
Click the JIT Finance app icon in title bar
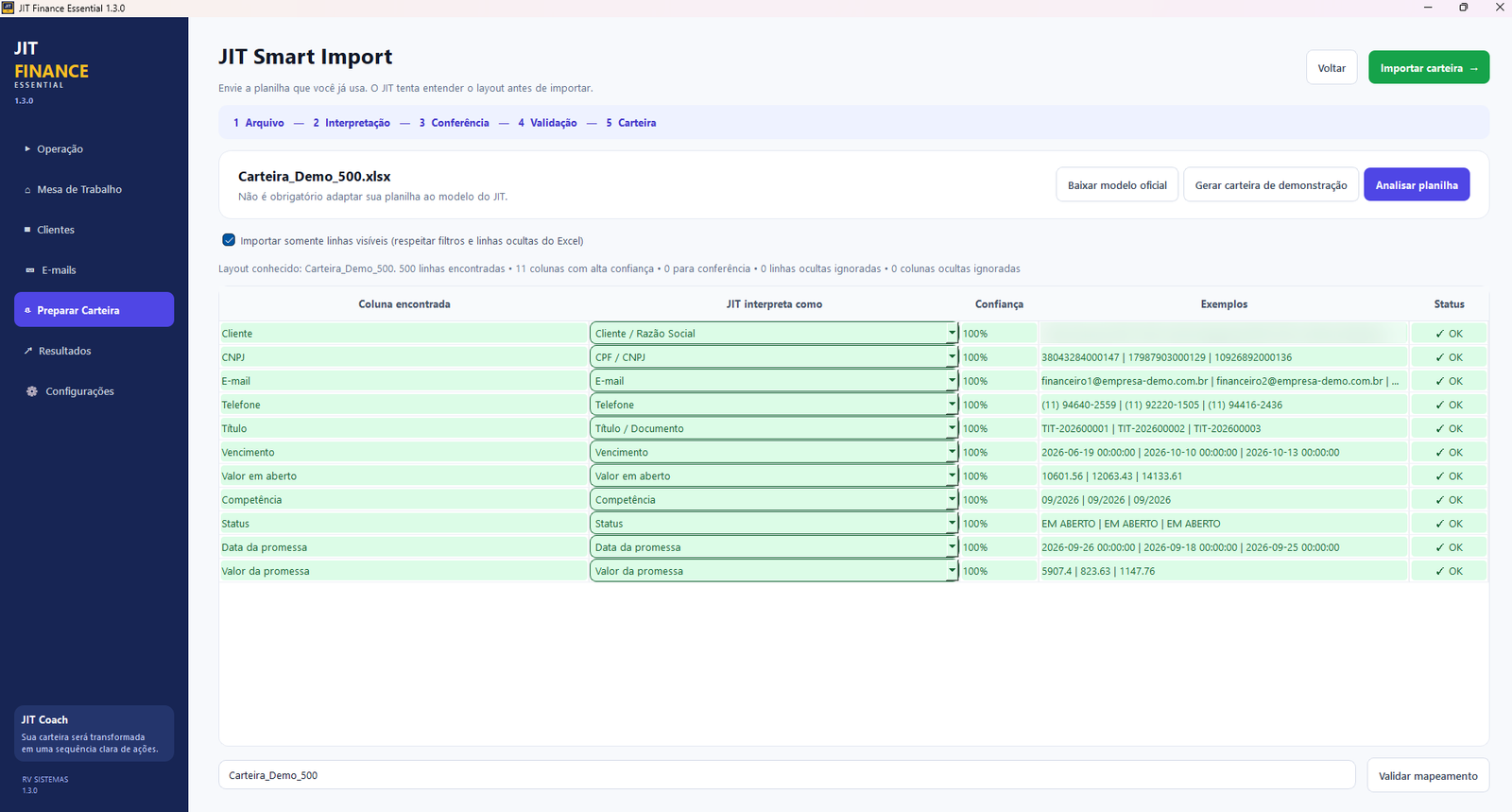(x=9, y=8)
